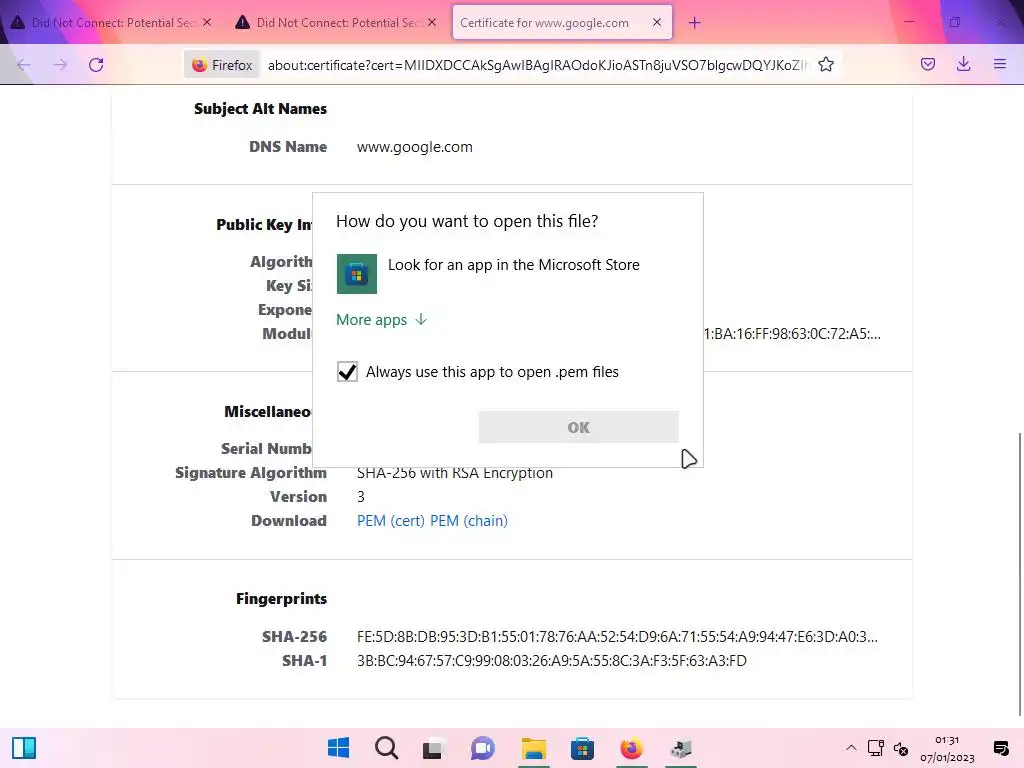Open Save to Pocket button
Screen dimensions: 1024x768
(x=927, y=64)
